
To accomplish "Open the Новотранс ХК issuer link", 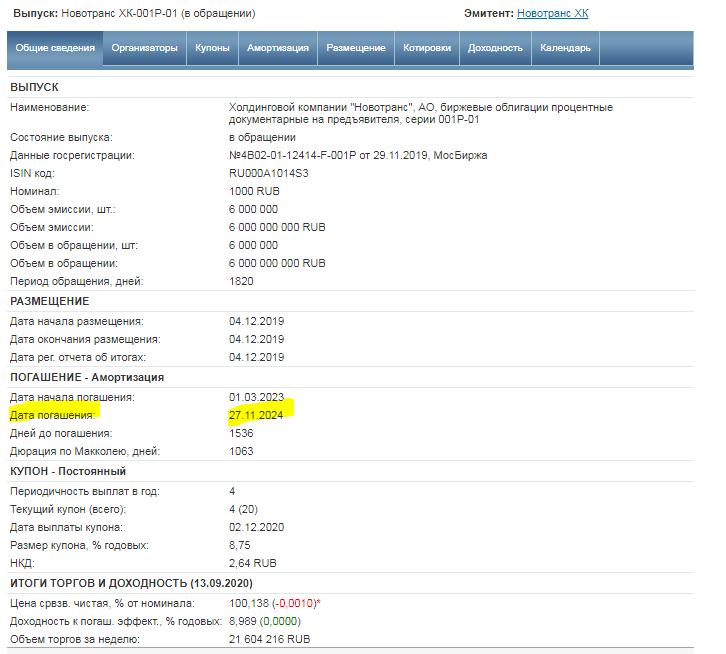I will coord(552,13).
